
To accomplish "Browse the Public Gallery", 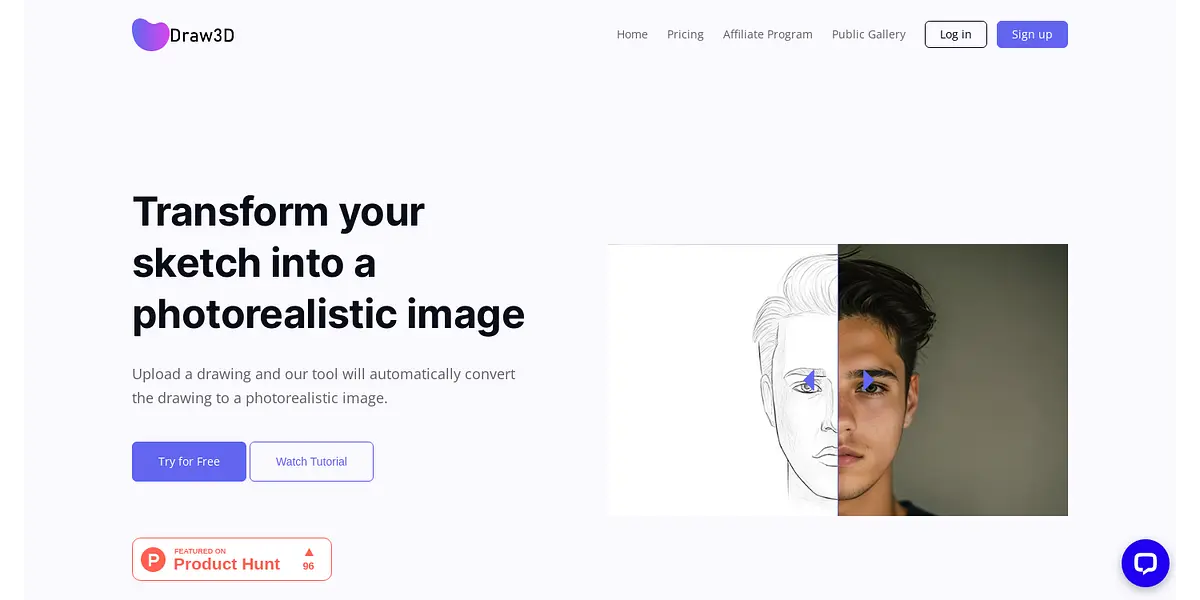I will click(869, 34).
